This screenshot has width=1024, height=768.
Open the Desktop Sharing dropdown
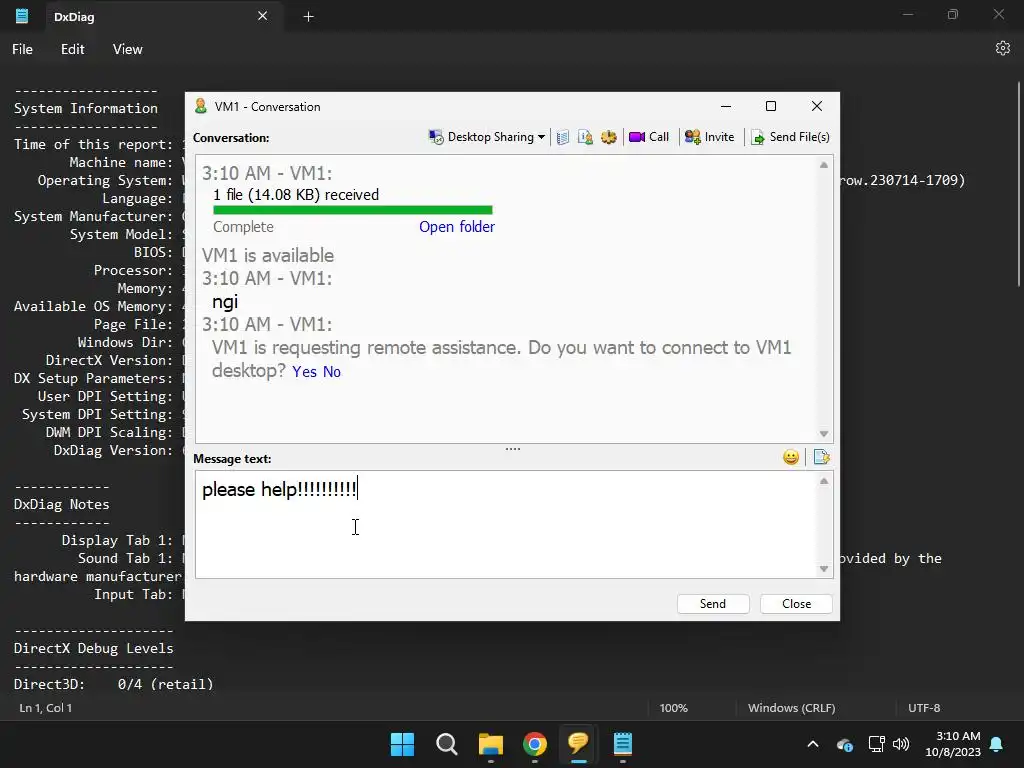[487, 137]
